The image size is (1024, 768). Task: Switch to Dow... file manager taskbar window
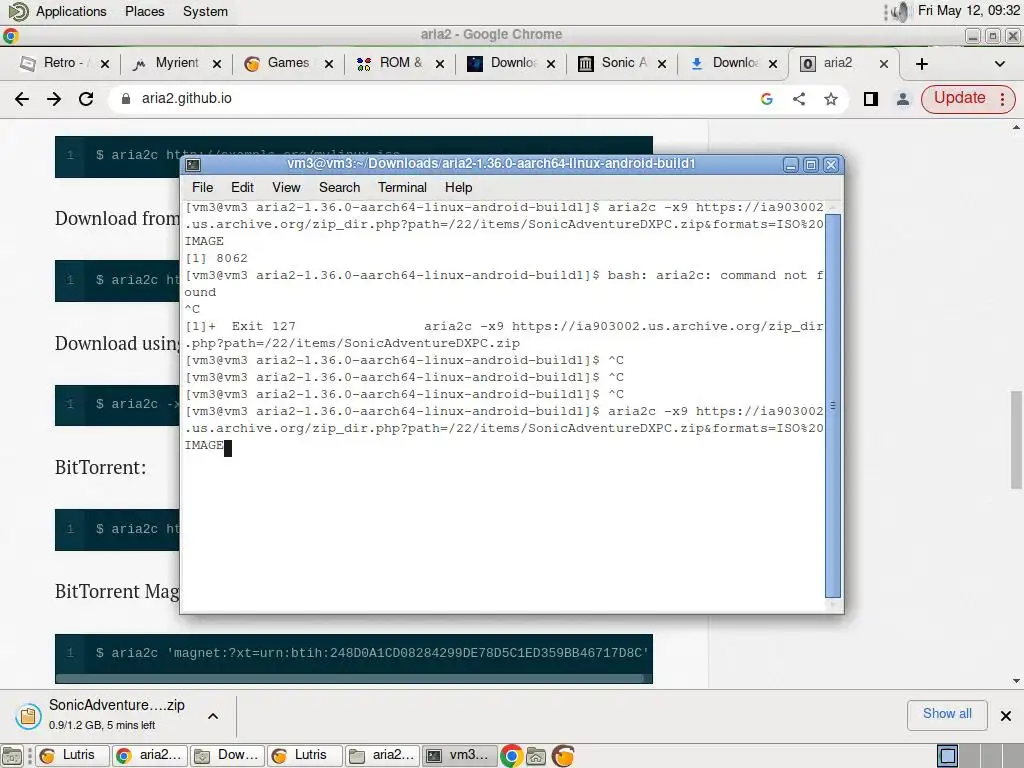(229, 756)
